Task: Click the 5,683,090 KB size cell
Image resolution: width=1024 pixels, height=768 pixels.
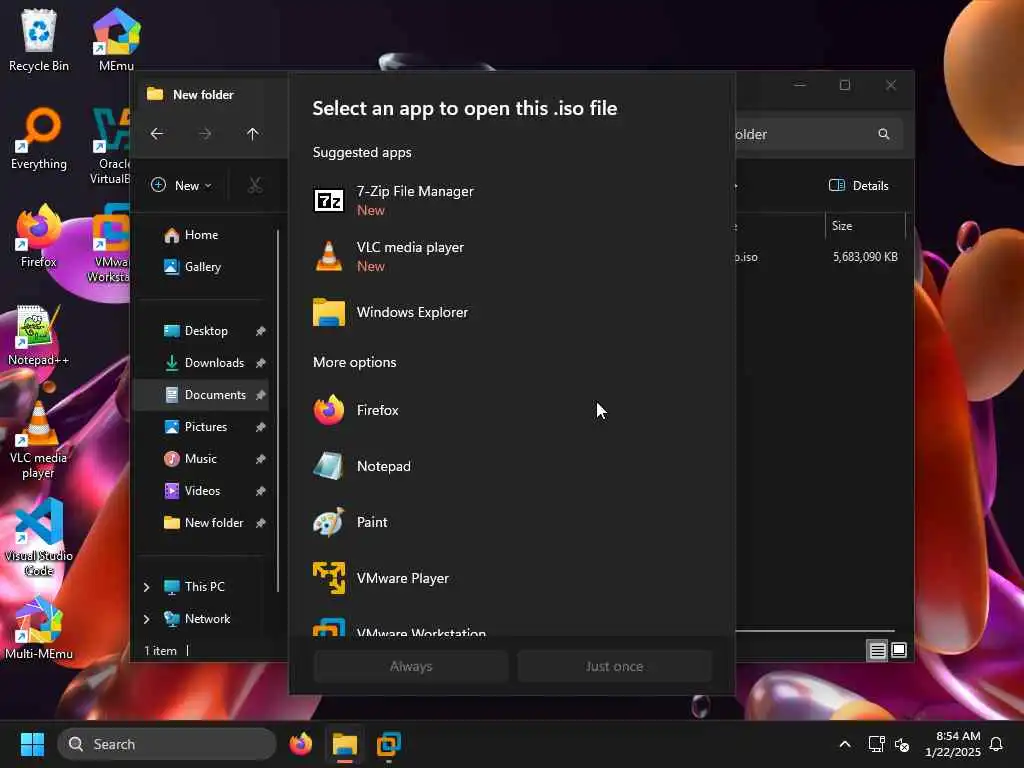Action: tap(865, 257)
